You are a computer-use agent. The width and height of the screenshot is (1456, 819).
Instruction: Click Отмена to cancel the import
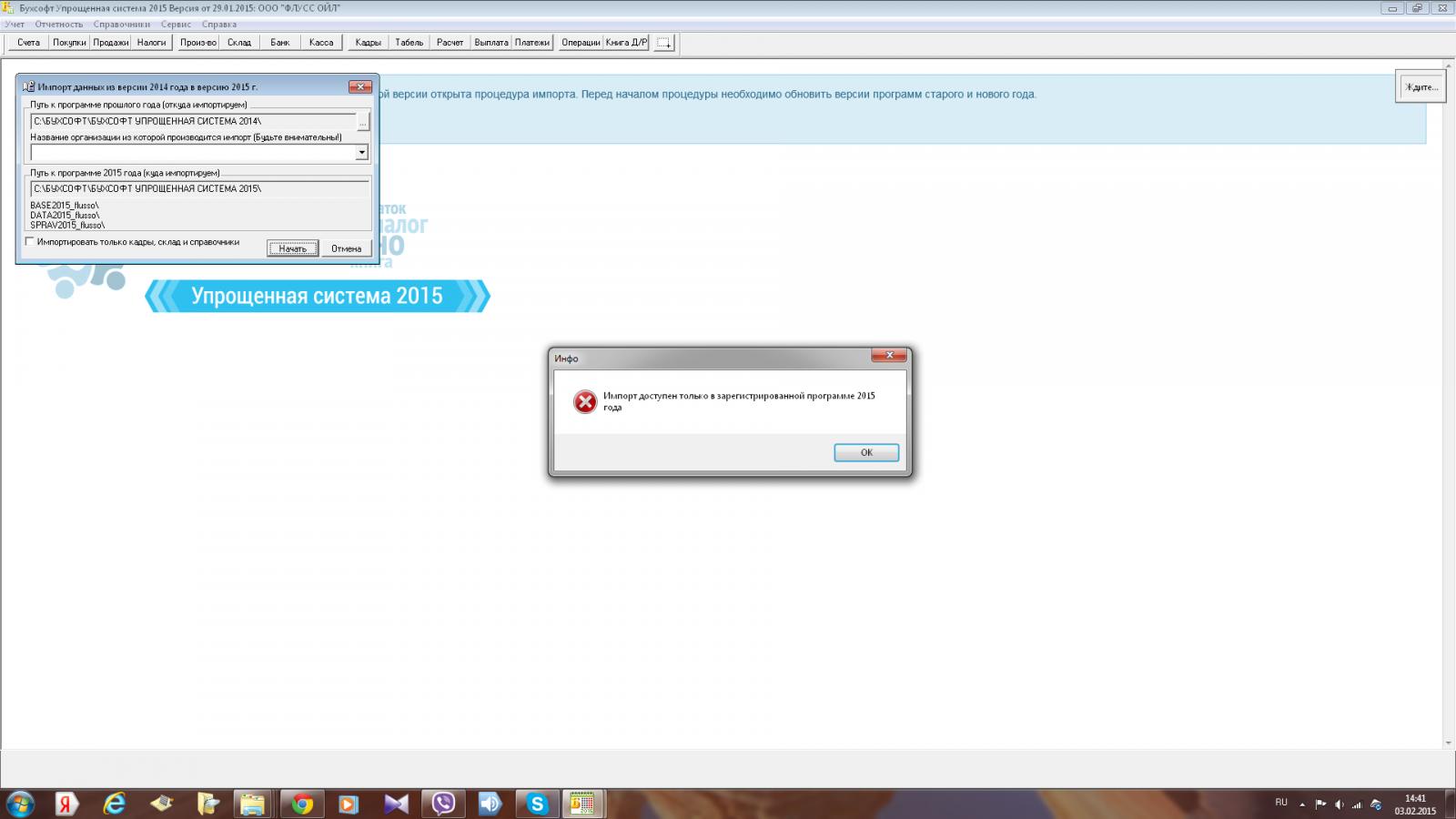(346, 248)
